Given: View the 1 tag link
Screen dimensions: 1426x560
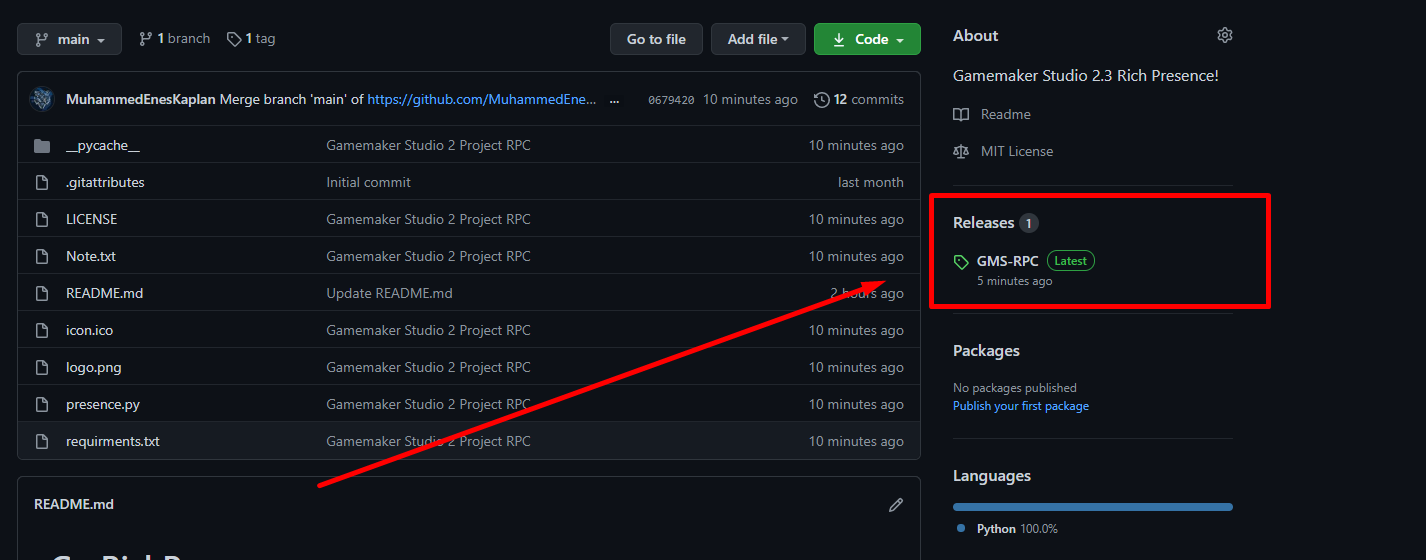Looking at the screenshot, I should tap(251, 39).
